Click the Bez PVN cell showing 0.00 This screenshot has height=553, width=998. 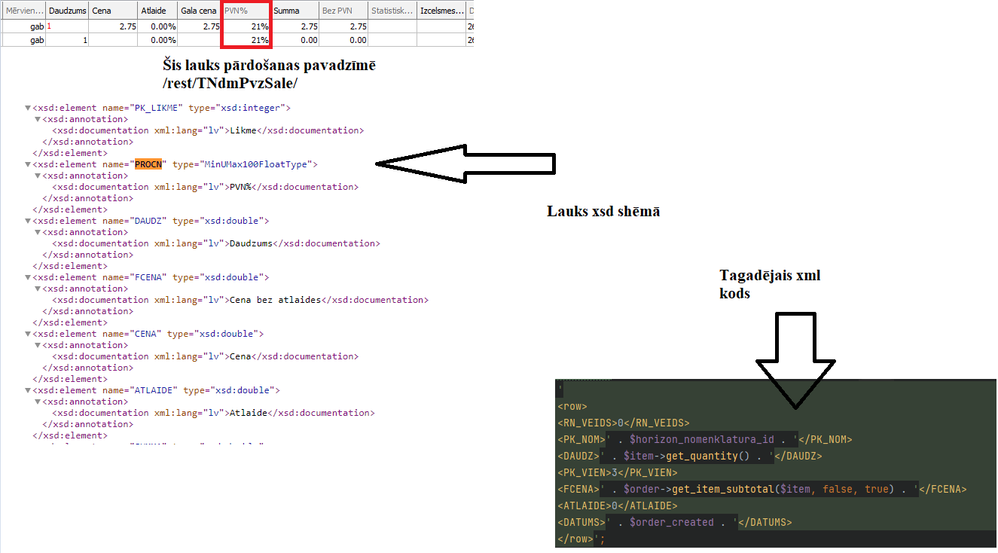point(344,40)
